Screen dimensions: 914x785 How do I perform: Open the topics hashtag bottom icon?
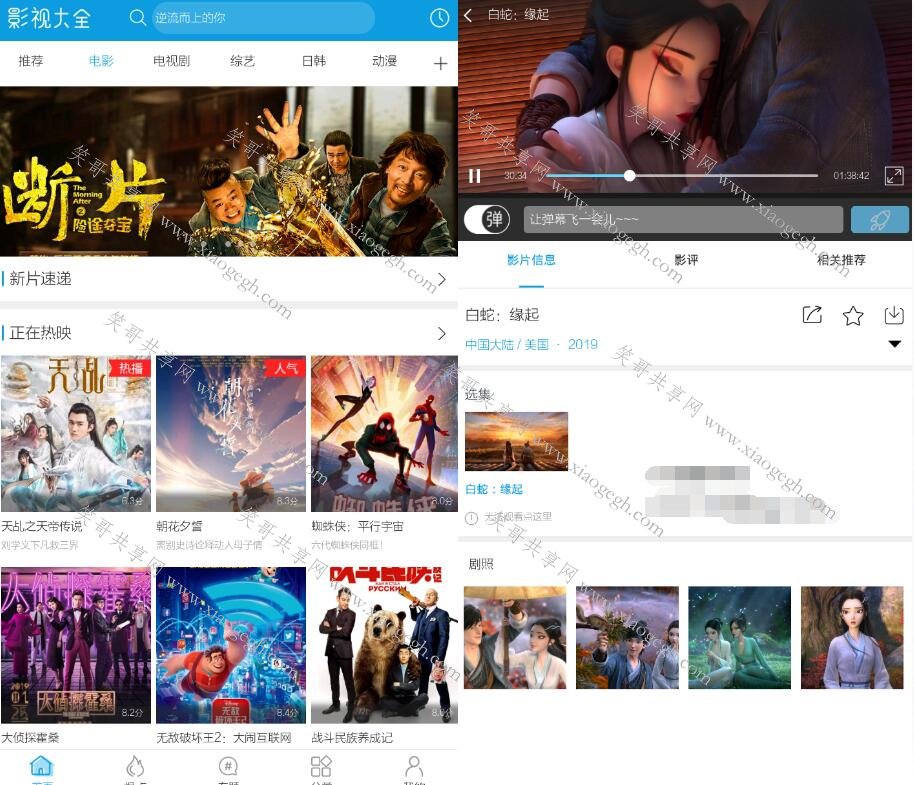(x=228, y=766)
